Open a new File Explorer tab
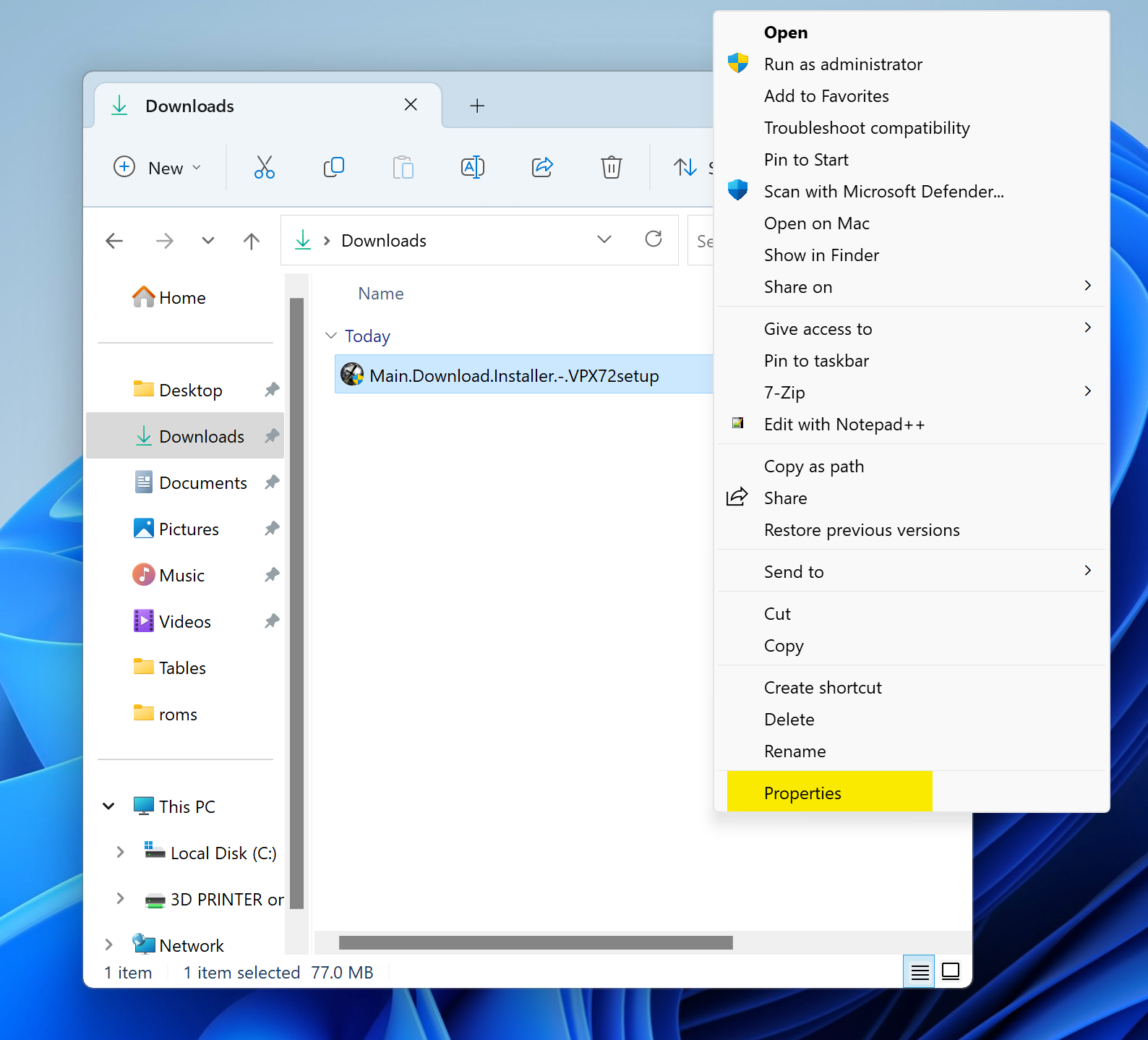1148x1040 pixels. [x=477, y=106]
